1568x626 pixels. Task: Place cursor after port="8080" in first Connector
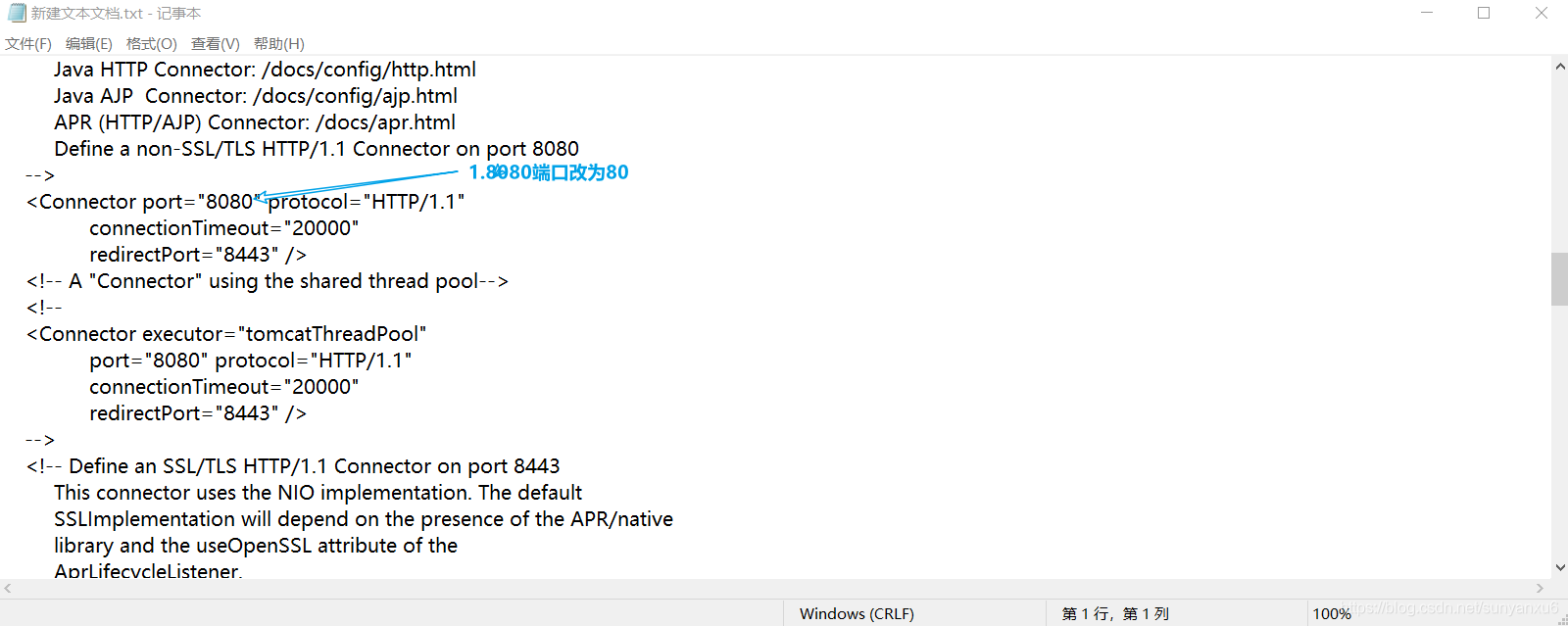(x=262, y=202)
